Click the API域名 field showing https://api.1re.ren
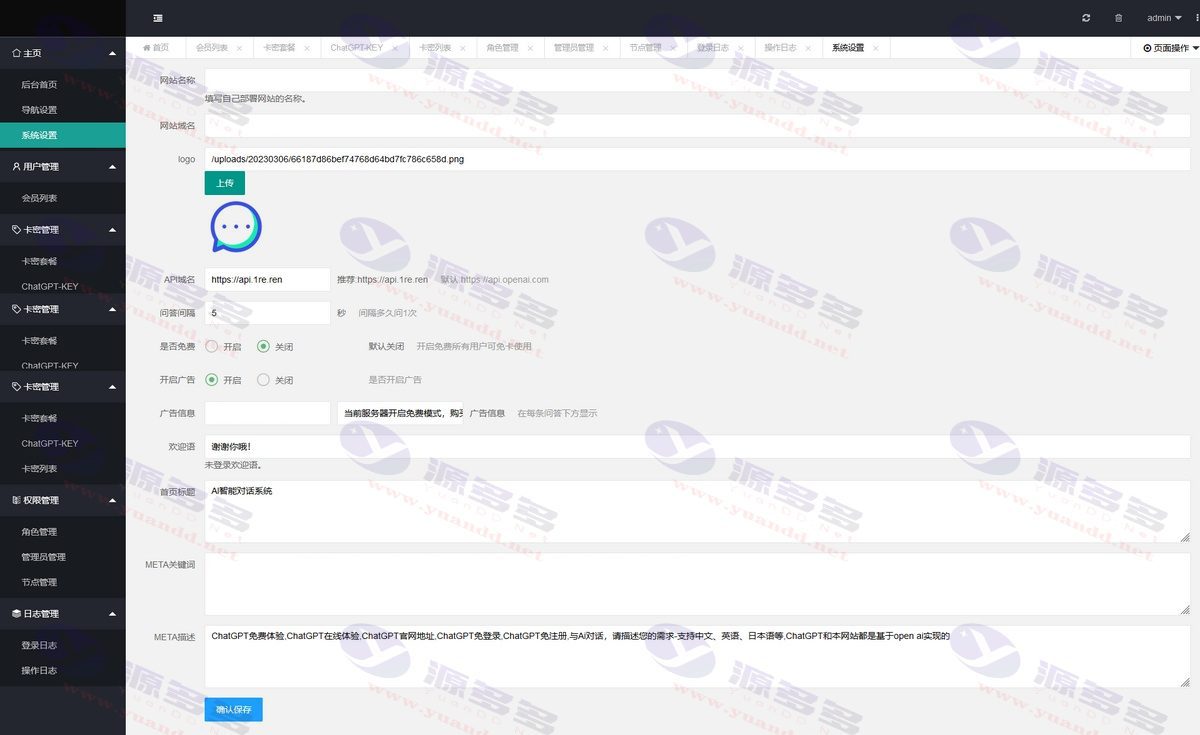The image size is (1200, 735). point(267,280)
